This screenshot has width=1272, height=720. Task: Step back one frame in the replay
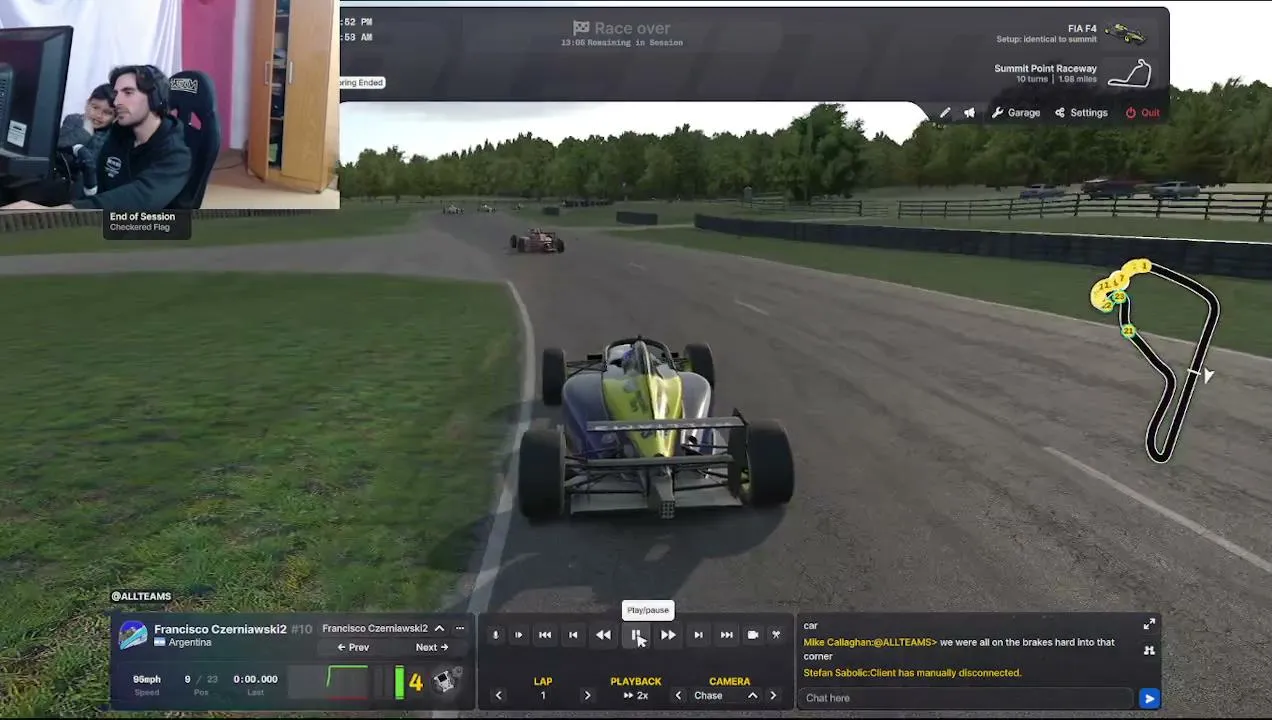(x=573, y=635)
